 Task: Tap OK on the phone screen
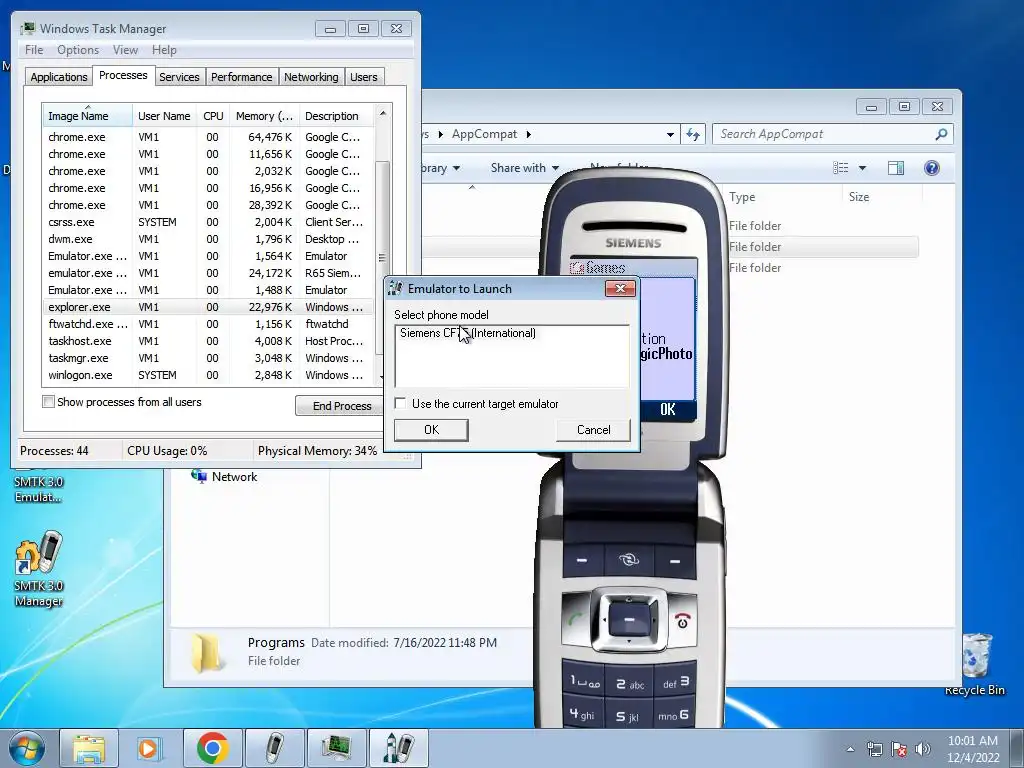click(667, 409)
